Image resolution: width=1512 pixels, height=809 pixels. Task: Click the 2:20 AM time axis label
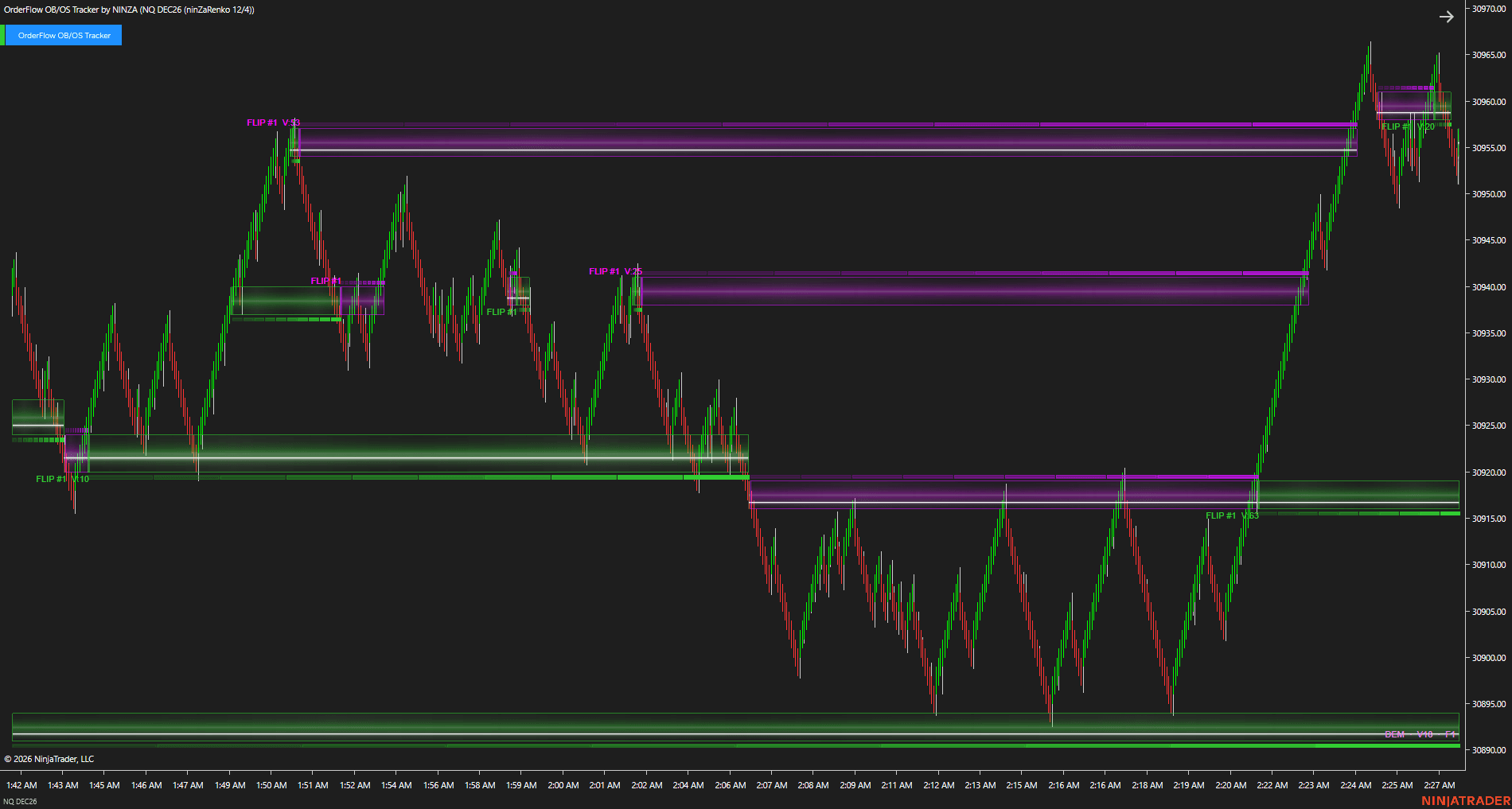(x=1230, y=785)
